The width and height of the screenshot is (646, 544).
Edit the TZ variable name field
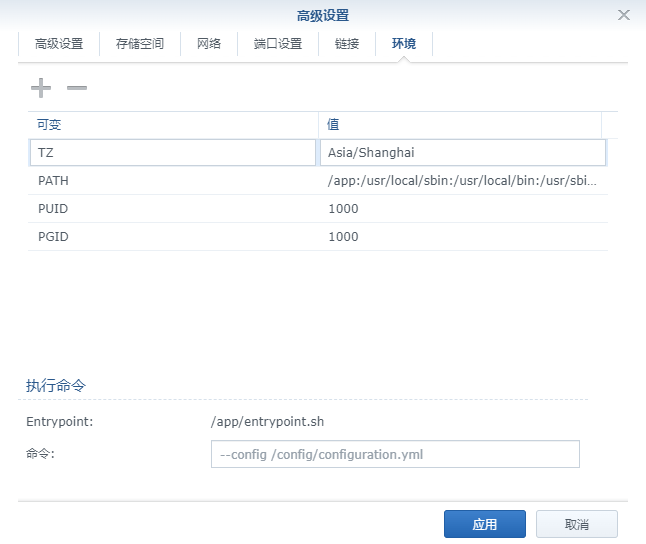tap(173, 152)
